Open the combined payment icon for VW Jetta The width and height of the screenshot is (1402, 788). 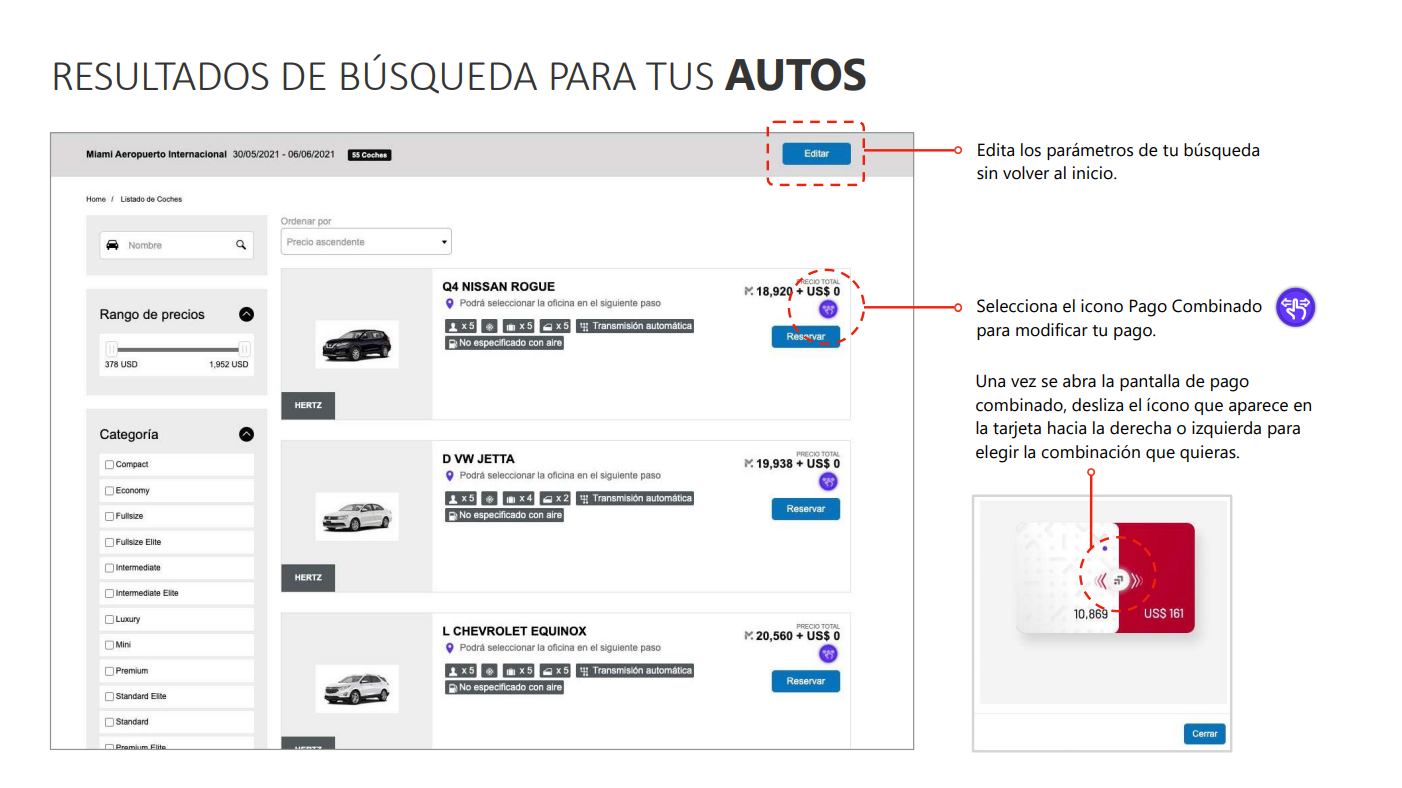(x=828, y=481)
